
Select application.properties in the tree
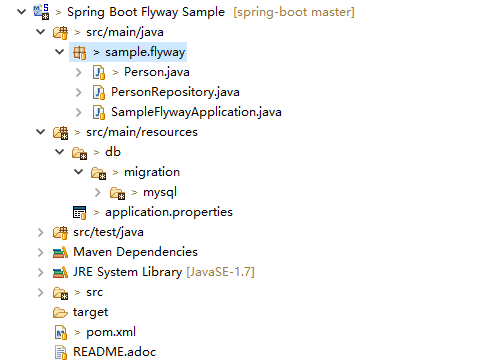click(169, 212)
